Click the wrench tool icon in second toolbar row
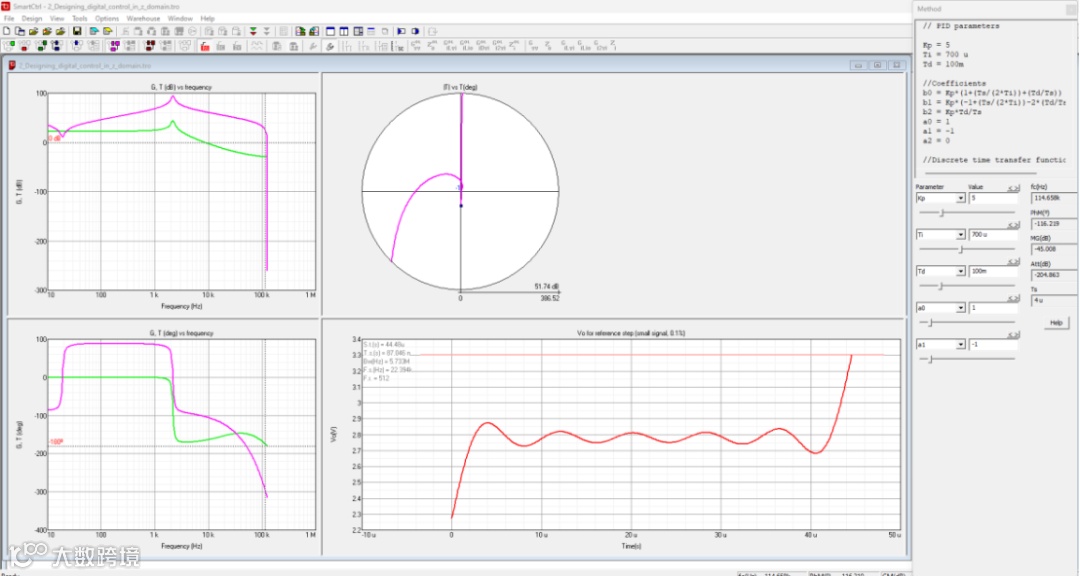This screenshot has height=576, width=1080. click(x=313, y=45)
